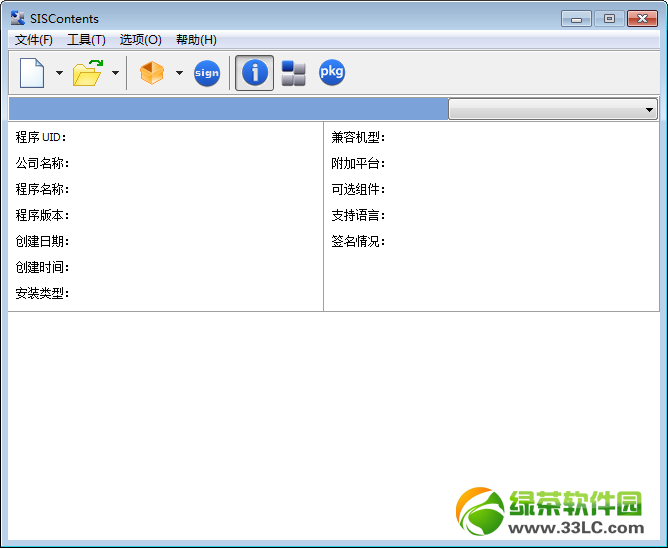Click the 程序 UID label
The image size is (668, 549).
pyautogui.click(x=41, y=137)
